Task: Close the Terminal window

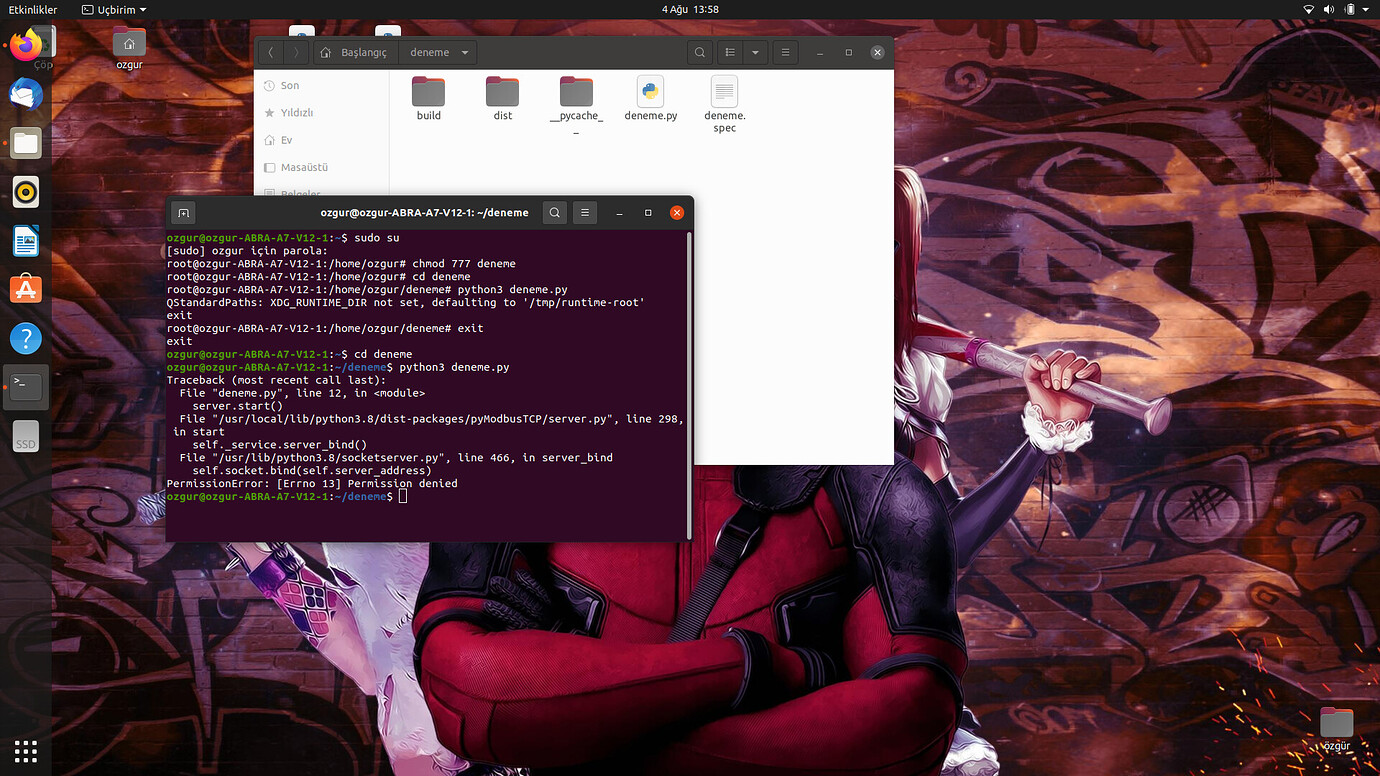Action: 677,213
